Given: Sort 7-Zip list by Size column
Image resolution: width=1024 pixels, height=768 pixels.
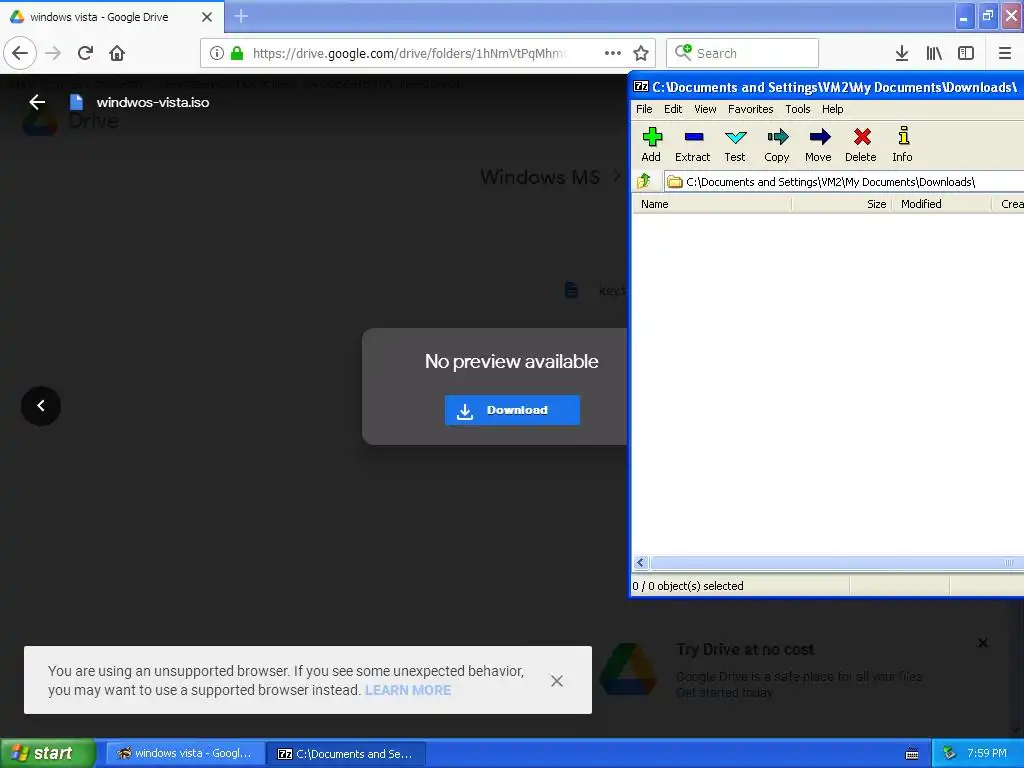Looking at the screenshot, I should (842, 204).
